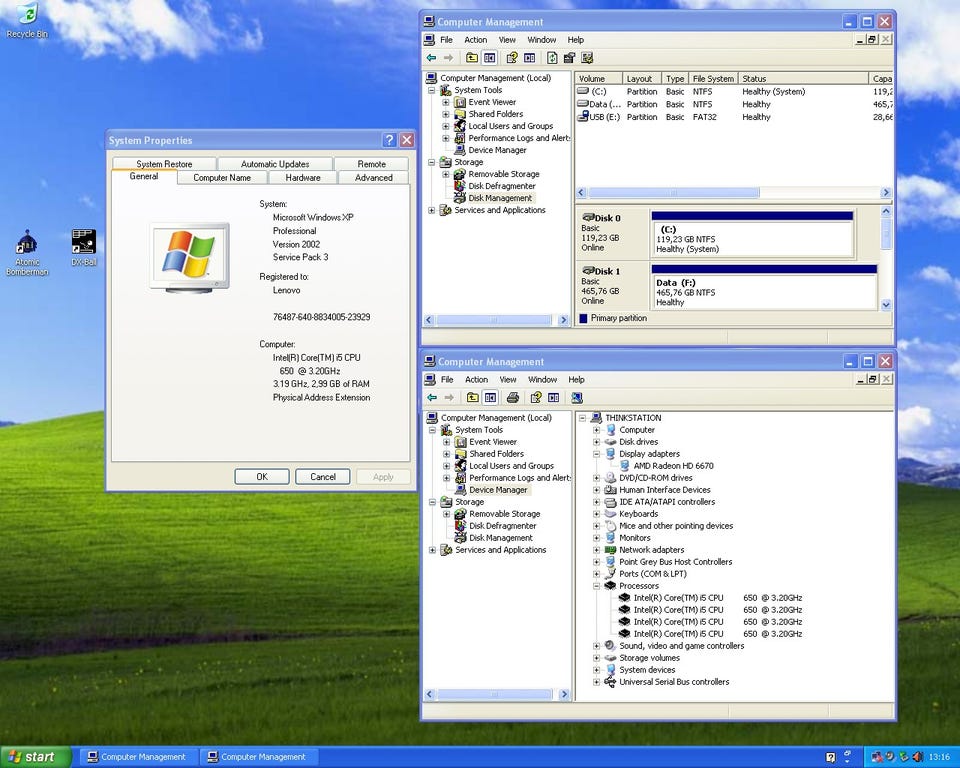Collapse the Processors node
This screenshot has height=768, width=960.
pos(597,586)
